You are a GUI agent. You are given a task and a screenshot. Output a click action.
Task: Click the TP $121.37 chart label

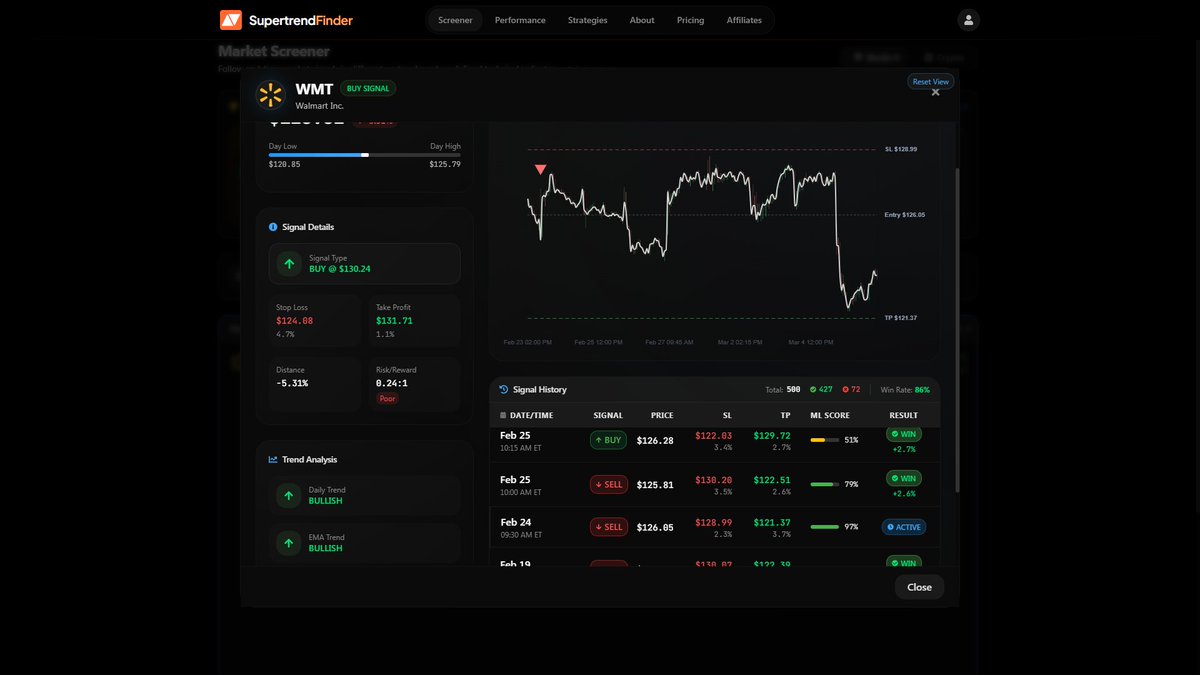click(901, 318)
